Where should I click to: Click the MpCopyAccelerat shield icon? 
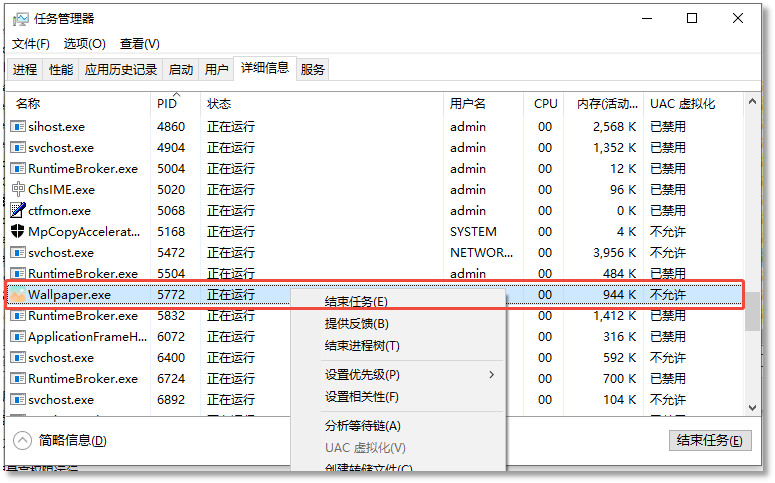pos(18,231)
